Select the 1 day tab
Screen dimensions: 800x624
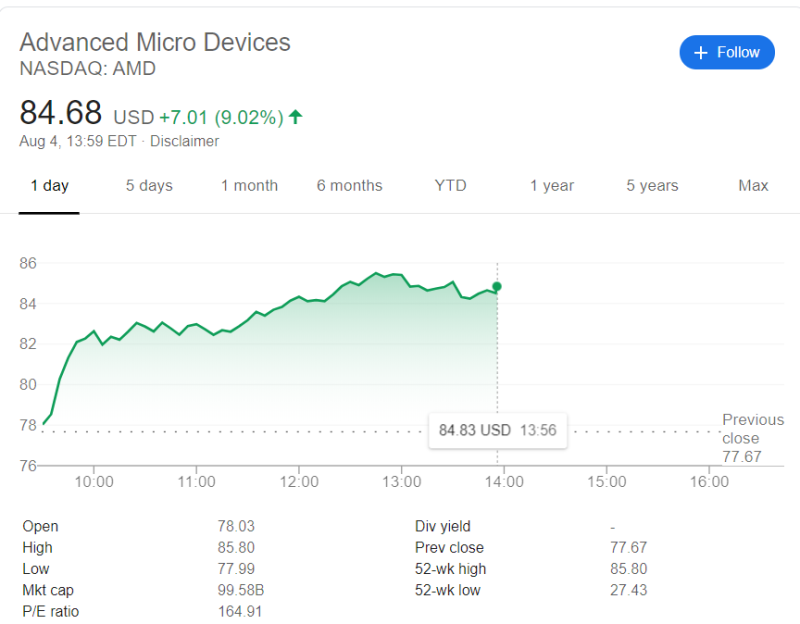pyautogui.click(x=49, y=185)
